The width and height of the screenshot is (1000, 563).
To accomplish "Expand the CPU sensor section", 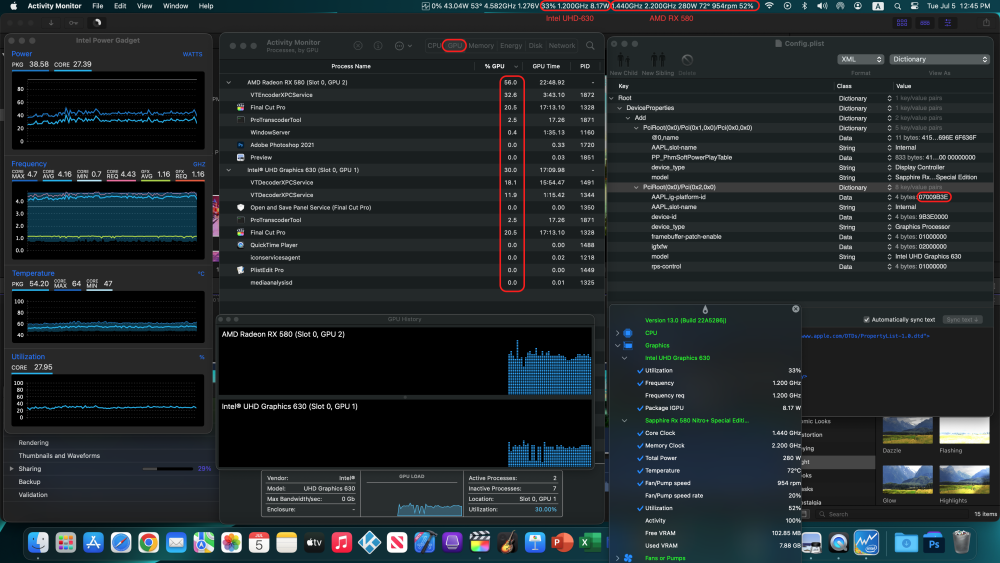I will 617,333.
